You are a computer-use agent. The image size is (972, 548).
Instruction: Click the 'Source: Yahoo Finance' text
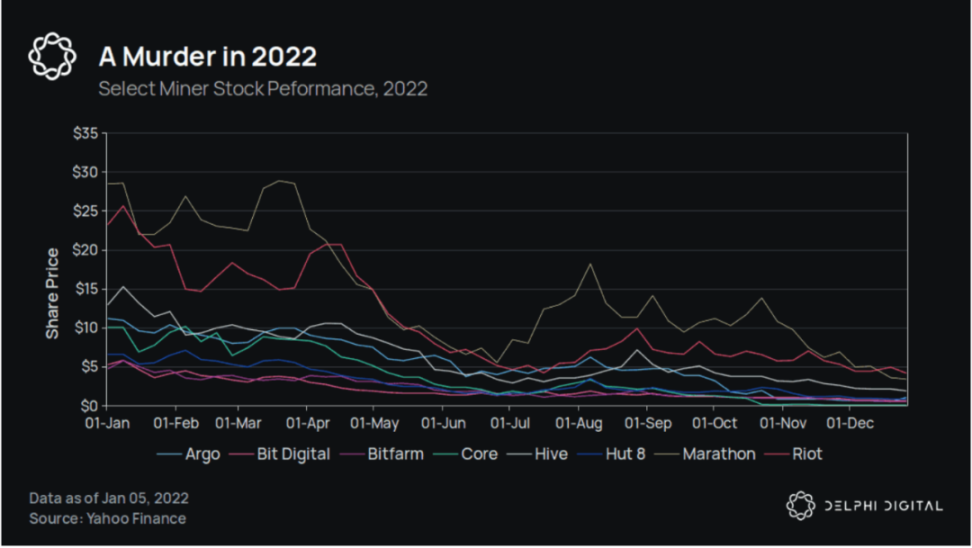107,518
